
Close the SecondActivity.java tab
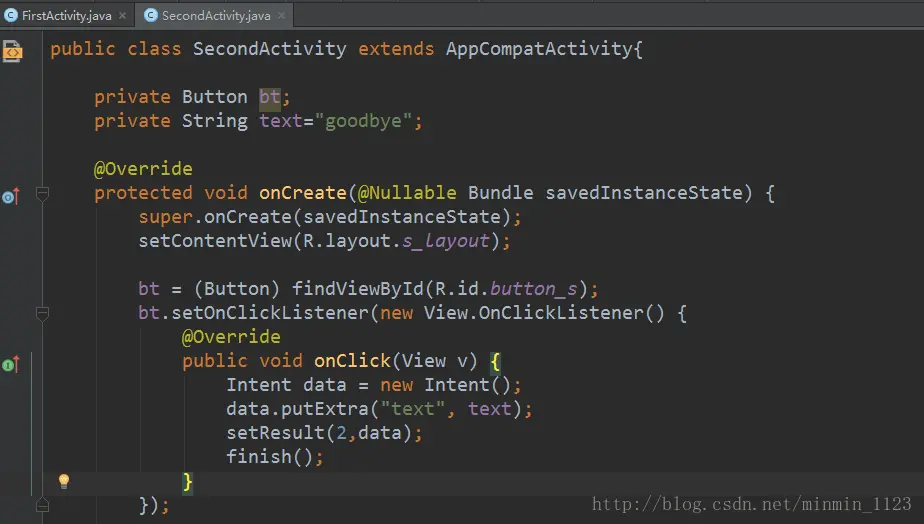point(282,16)
